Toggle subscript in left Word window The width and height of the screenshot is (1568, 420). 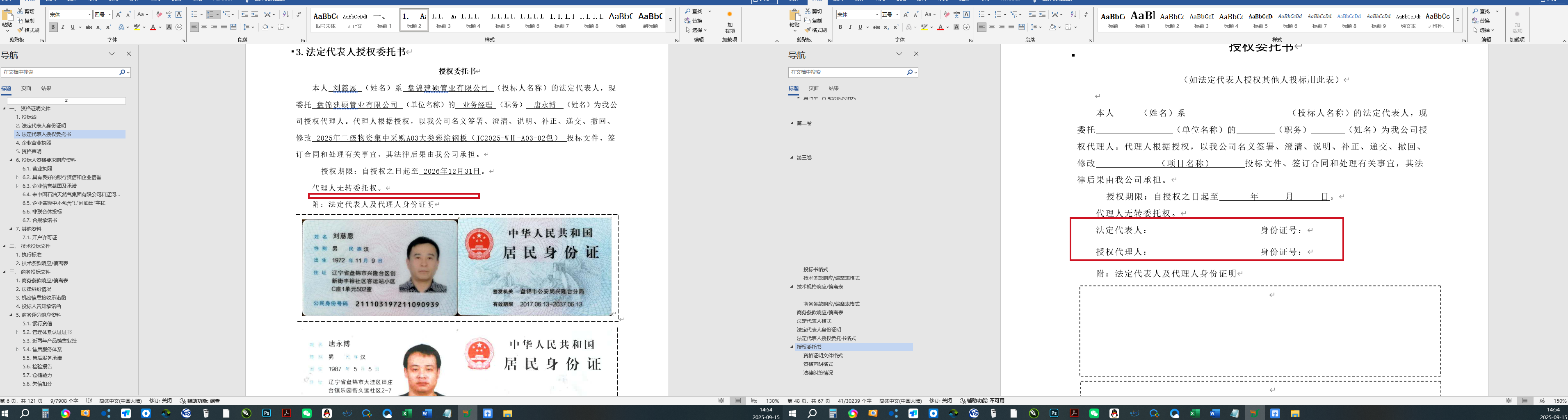pyautogui.click(x=99, y=27)
